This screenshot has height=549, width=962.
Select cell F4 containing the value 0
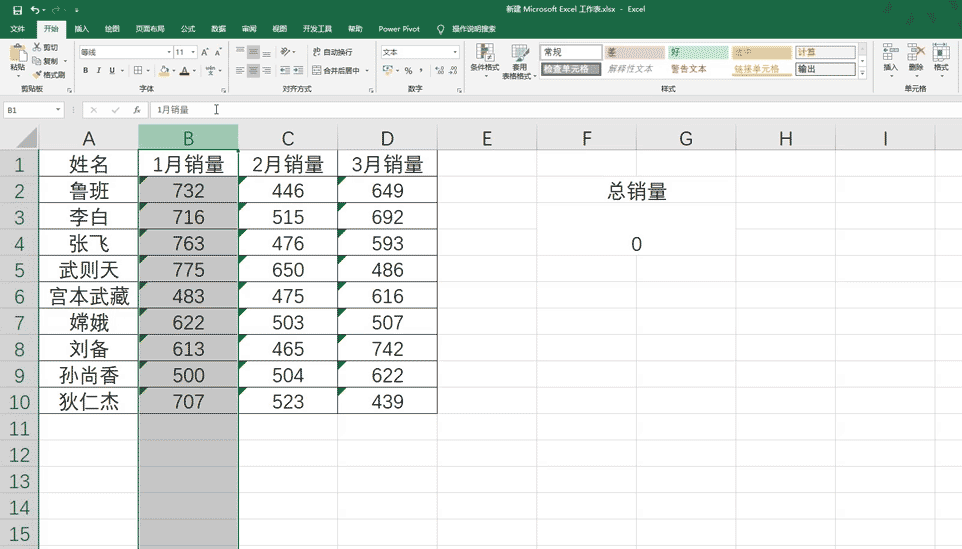coord(636,244)
